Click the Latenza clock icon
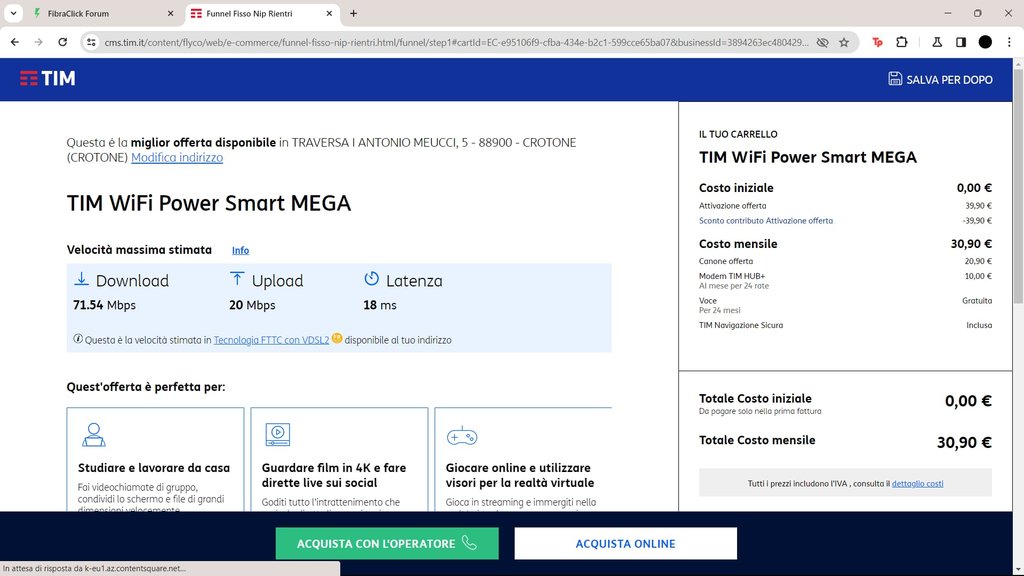The image size is (1024, 576). click(372, 279)
